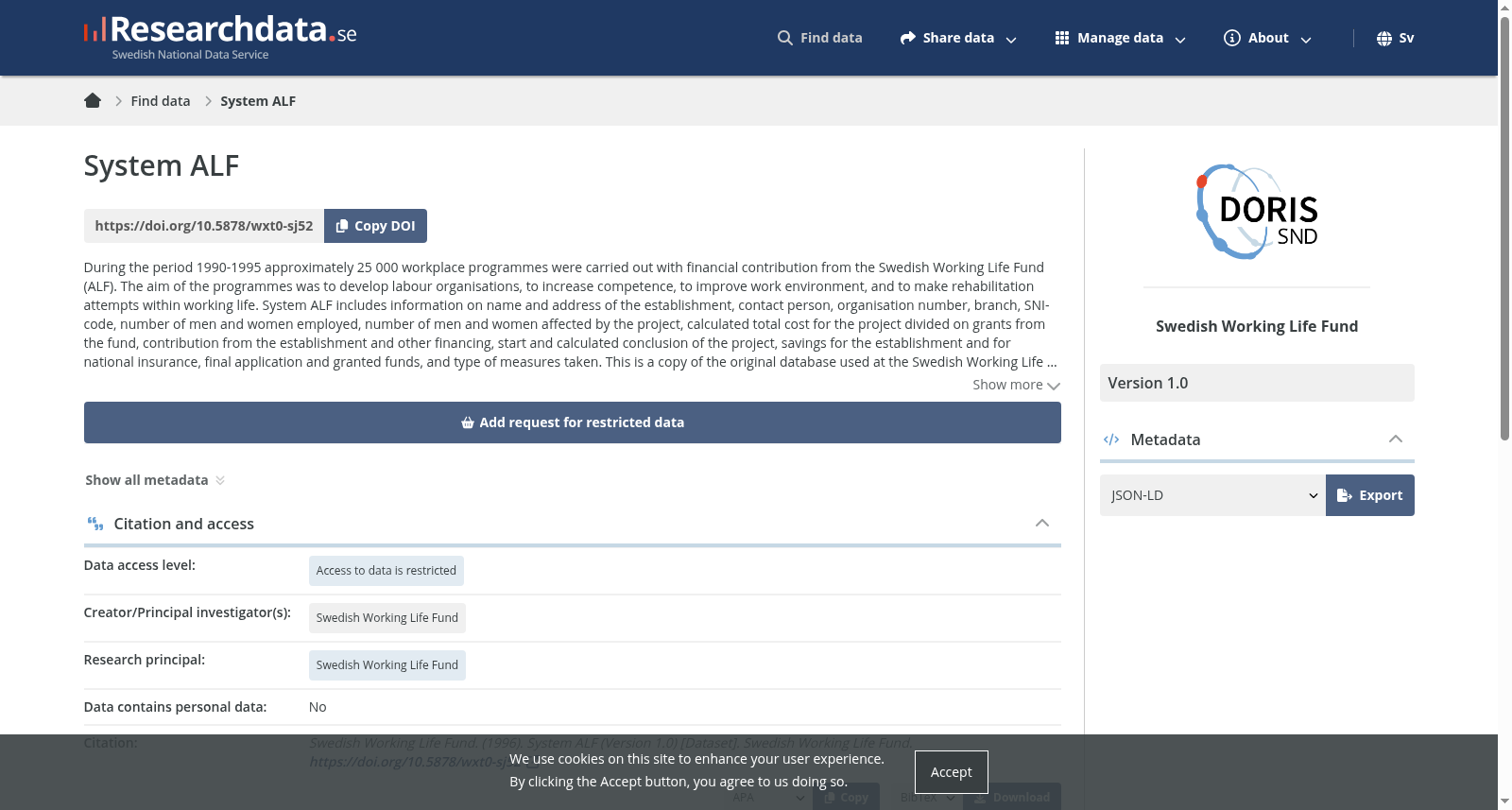Export the metadata

1370,495
